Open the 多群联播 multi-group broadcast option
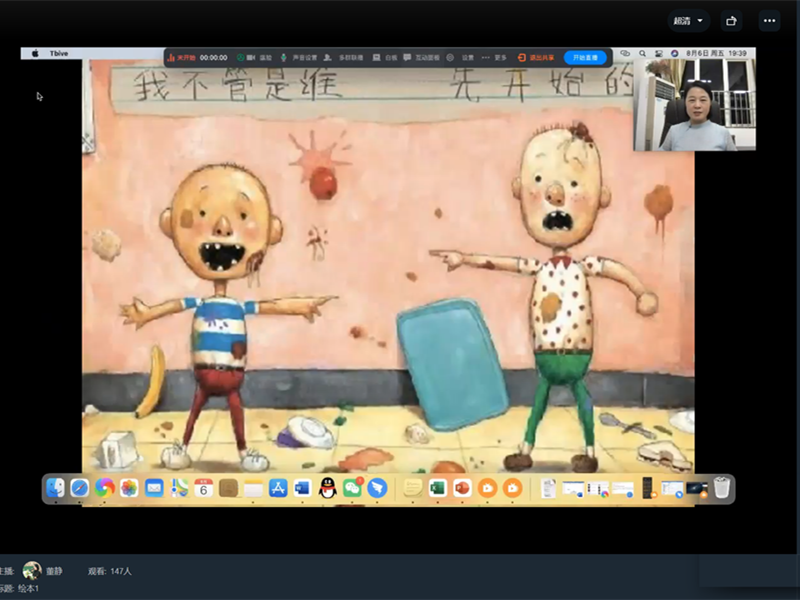 click(344, 58)
